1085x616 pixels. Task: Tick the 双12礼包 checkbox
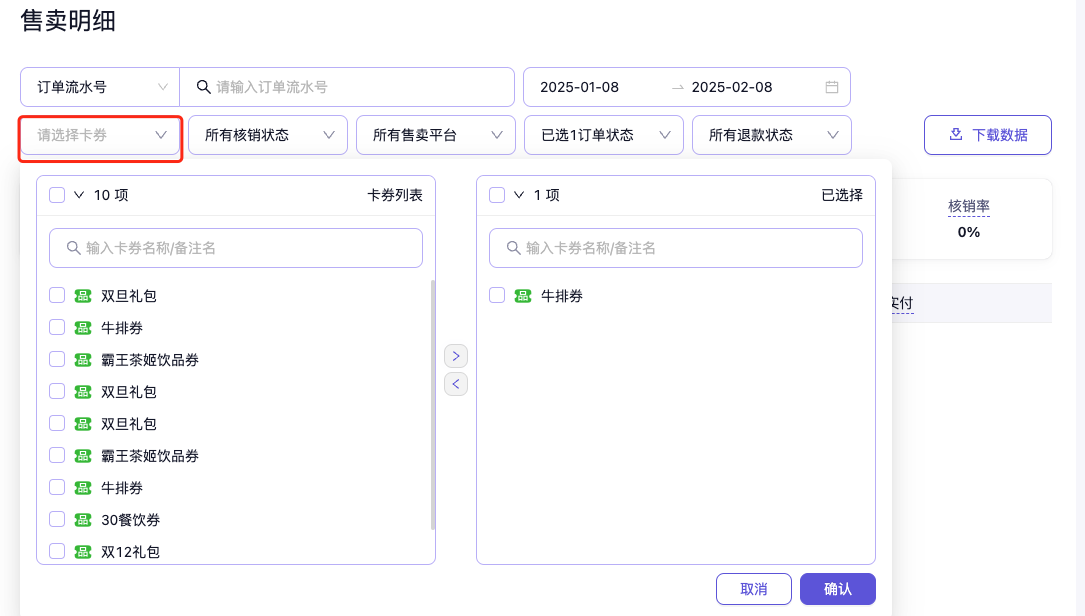(x=57, y=551)
